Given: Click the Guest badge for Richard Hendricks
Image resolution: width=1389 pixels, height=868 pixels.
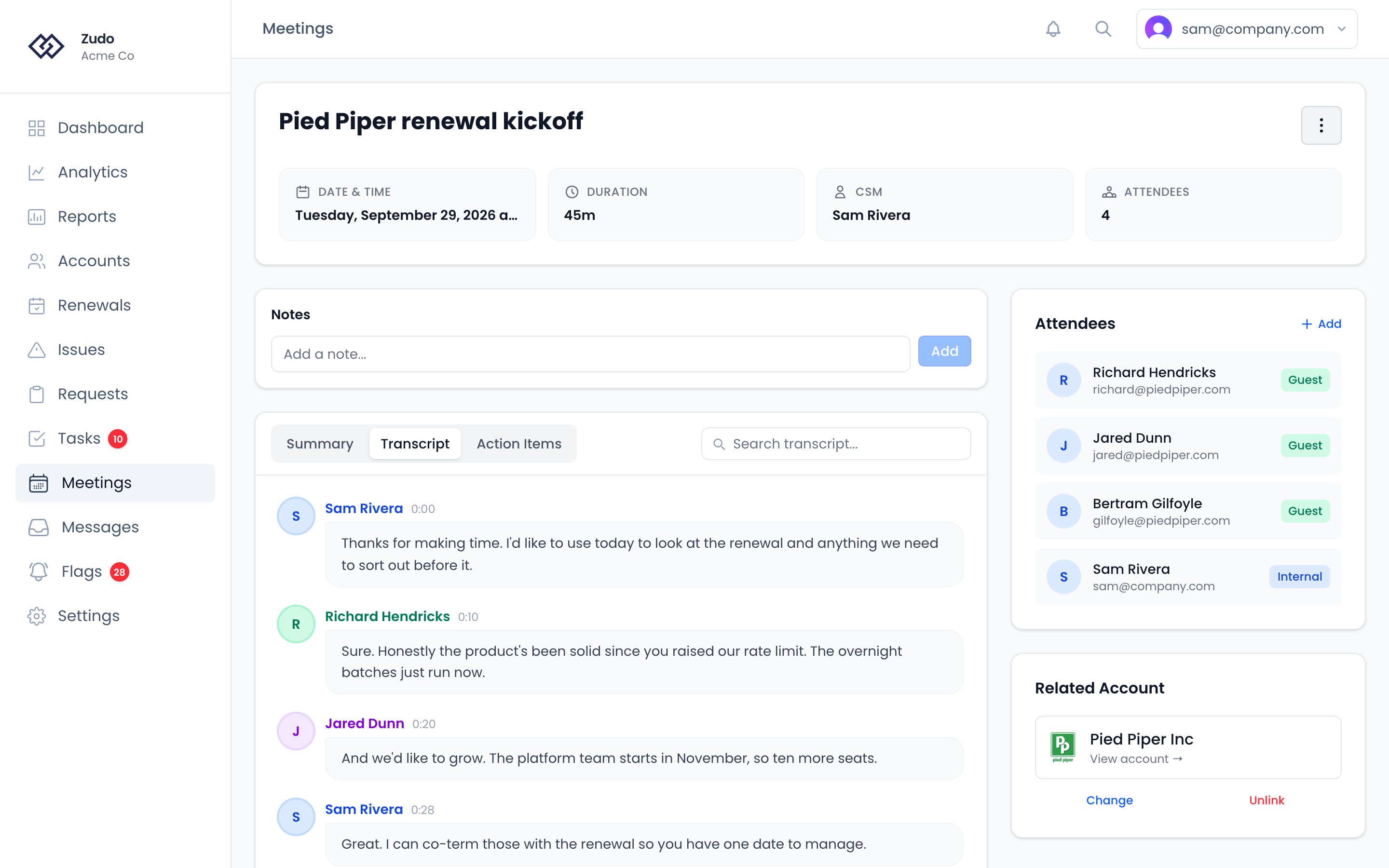Looking at the screenshot, I should (x=1305, y=380).
